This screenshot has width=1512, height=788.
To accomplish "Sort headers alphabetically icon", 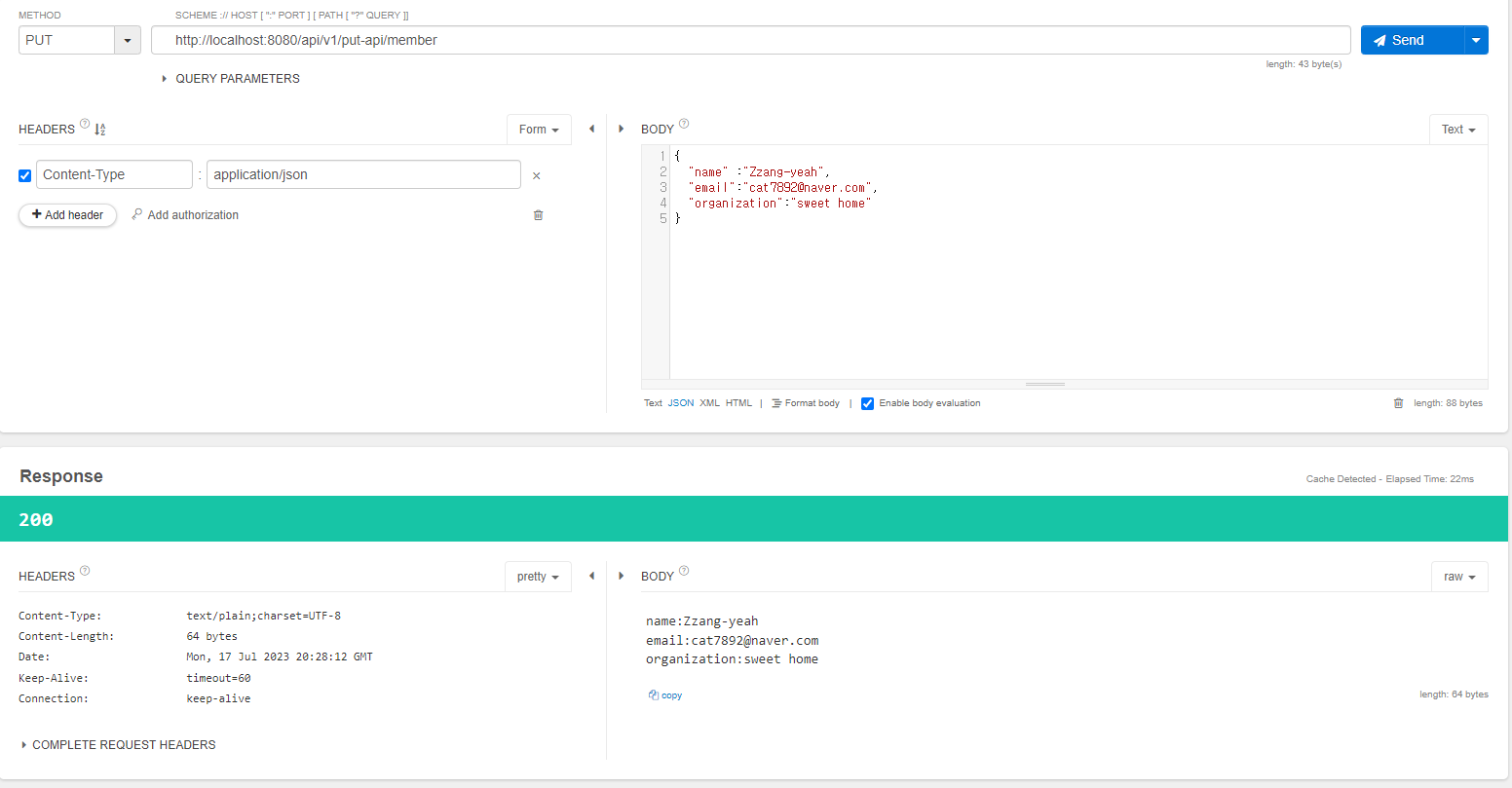I will point(99,129).
